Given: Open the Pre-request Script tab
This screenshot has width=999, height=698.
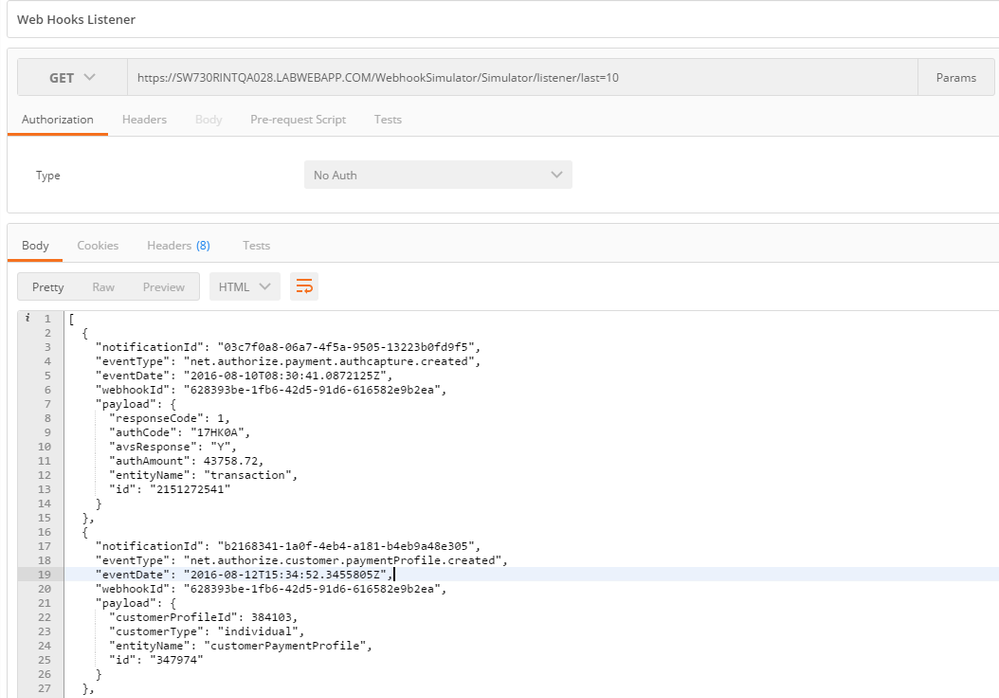Looking at the screenshot, I should pyautogui.click(x=298, y=119).
